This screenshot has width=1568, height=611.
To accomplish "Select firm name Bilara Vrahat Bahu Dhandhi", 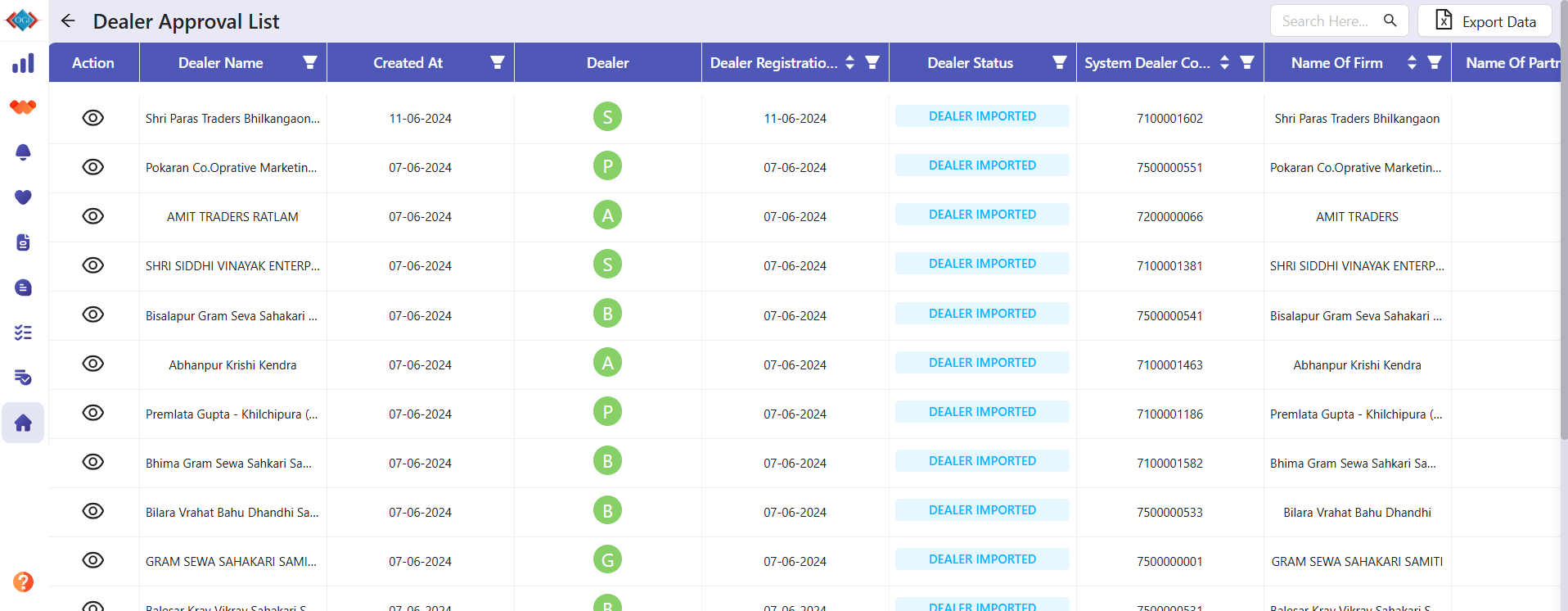I will (1357, 513).
